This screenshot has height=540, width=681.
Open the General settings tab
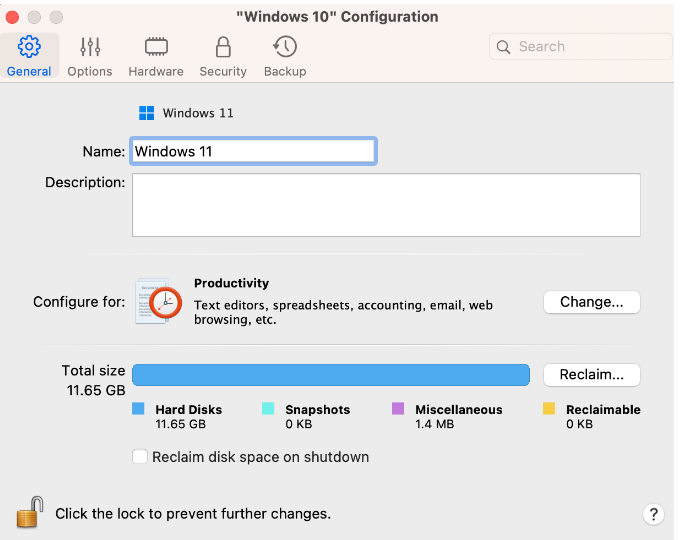click(29, 56)
